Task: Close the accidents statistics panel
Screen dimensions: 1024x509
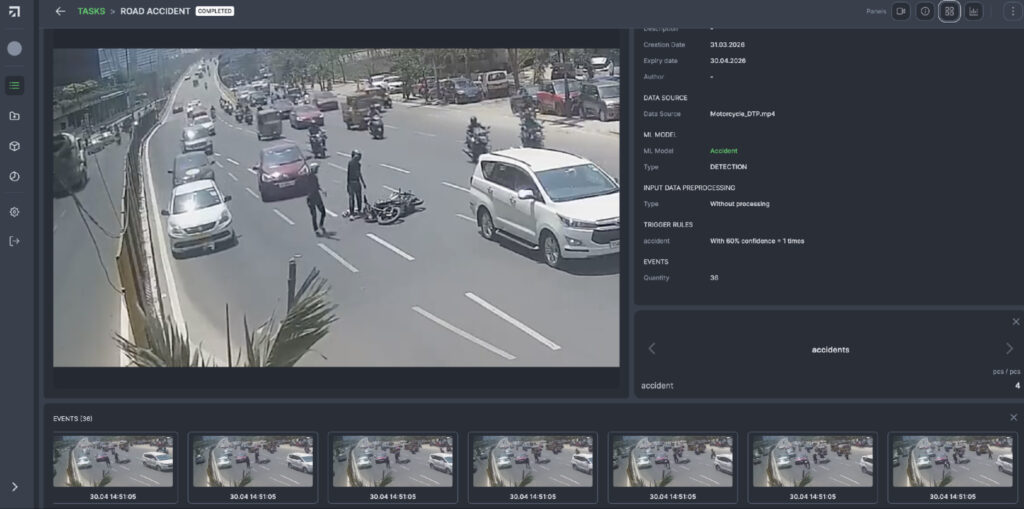Action: coord(1016,321)
